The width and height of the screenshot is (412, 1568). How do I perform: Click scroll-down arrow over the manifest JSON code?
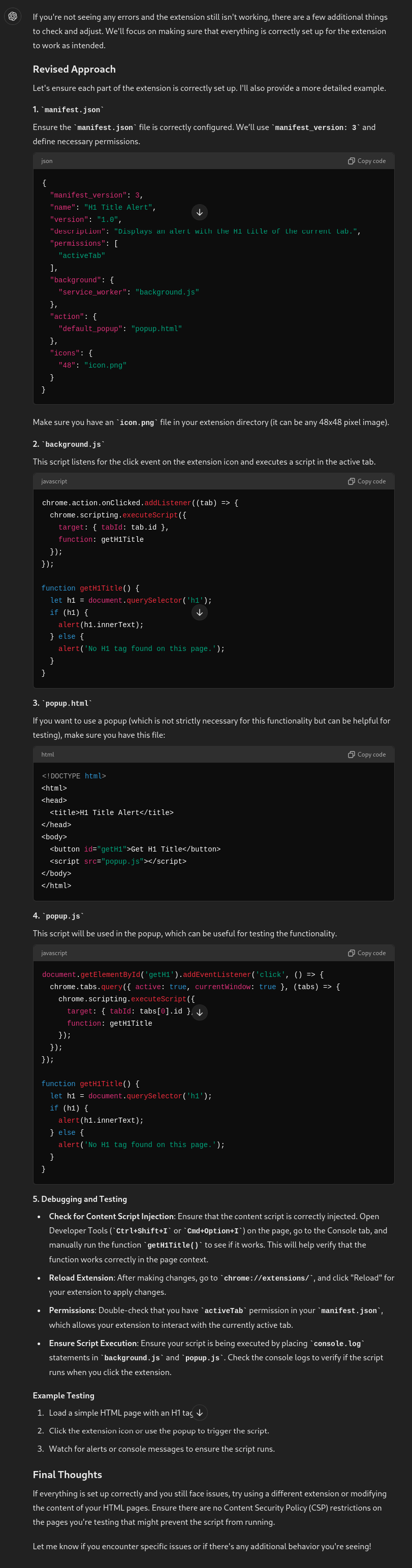tap(200, 212)
